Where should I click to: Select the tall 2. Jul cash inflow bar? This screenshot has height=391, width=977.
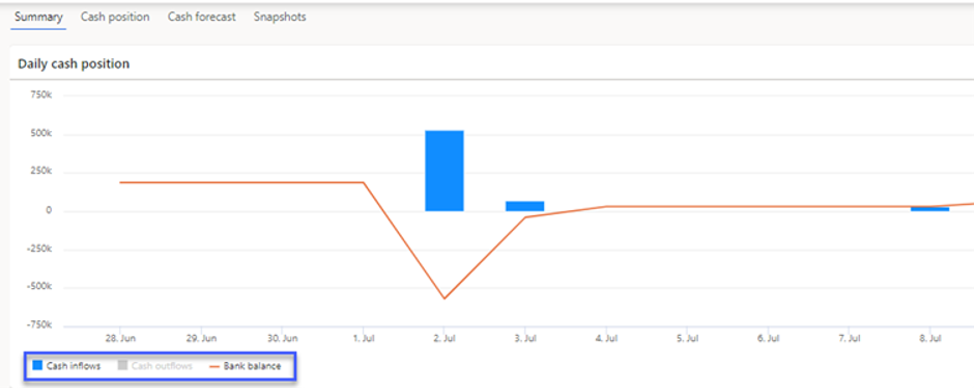444,171
